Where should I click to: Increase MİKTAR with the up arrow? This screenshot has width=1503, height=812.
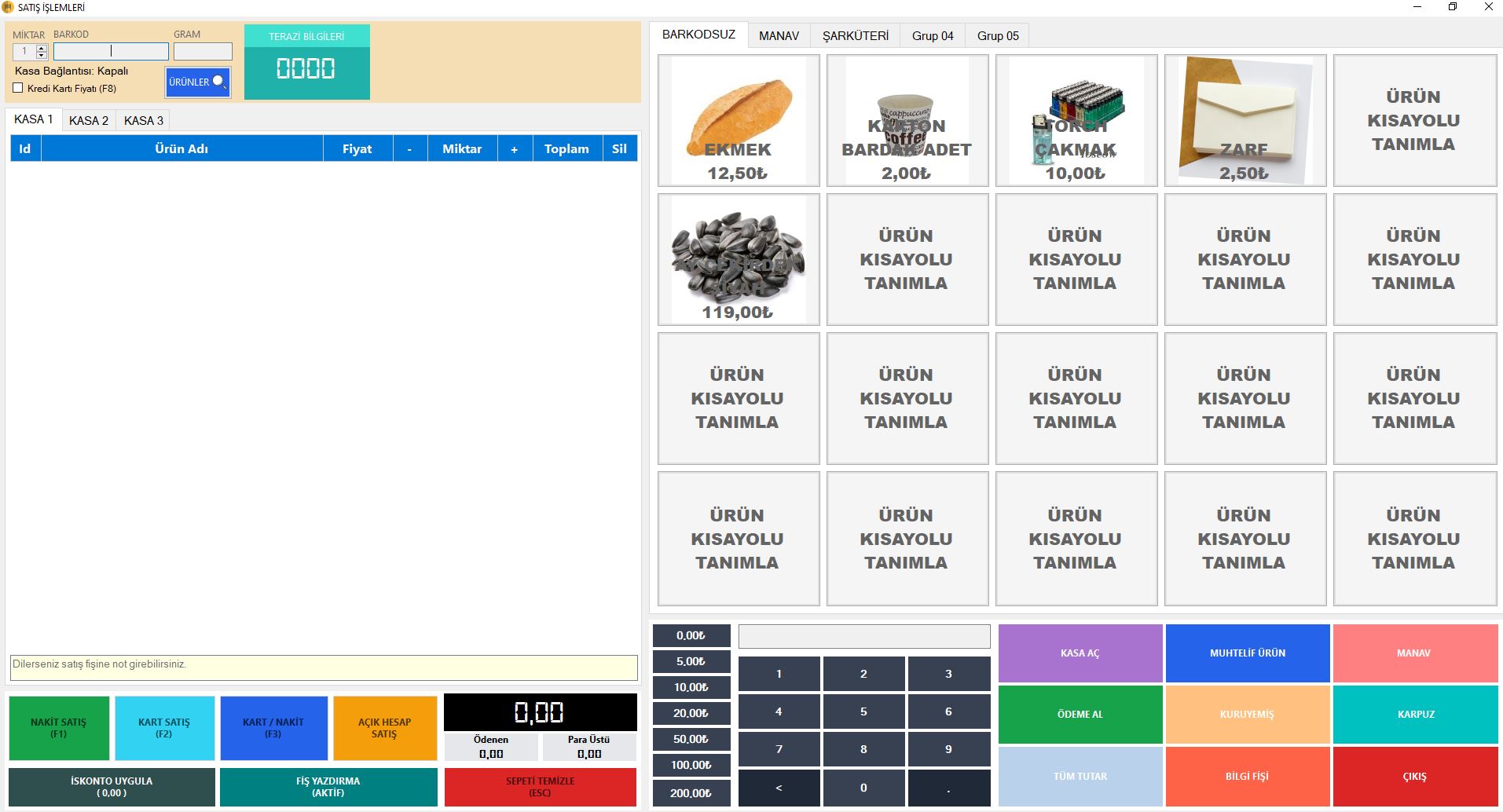click(x=40, y=47)
